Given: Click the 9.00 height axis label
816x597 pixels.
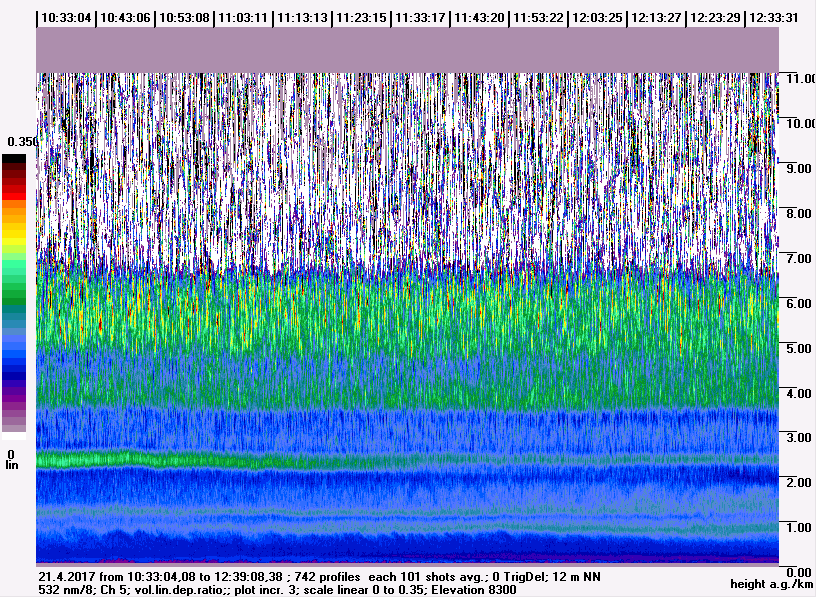Looking at the screenshot, I should (799, 168).
